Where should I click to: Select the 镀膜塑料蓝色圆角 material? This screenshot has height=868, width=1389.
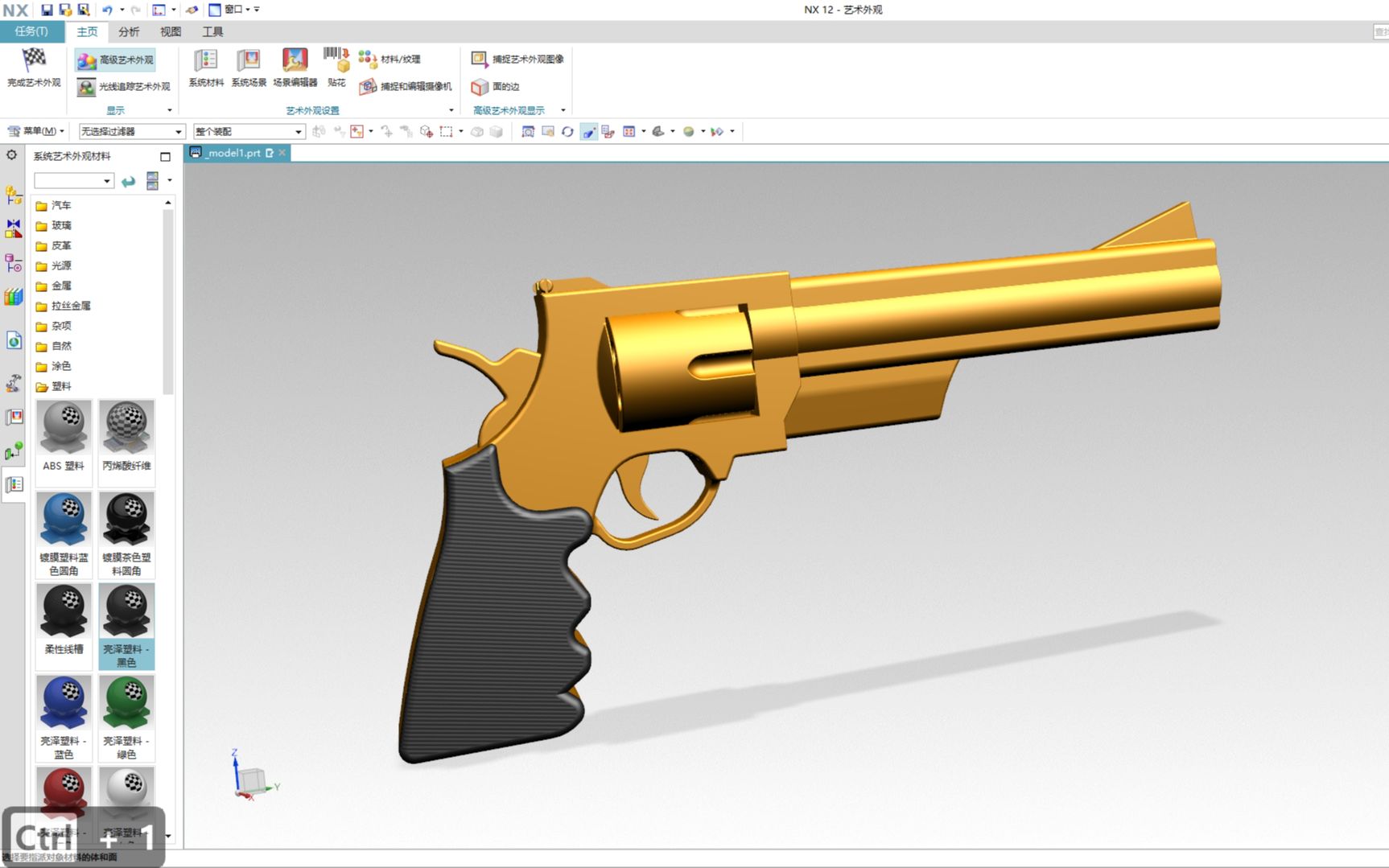pos(64,533)
